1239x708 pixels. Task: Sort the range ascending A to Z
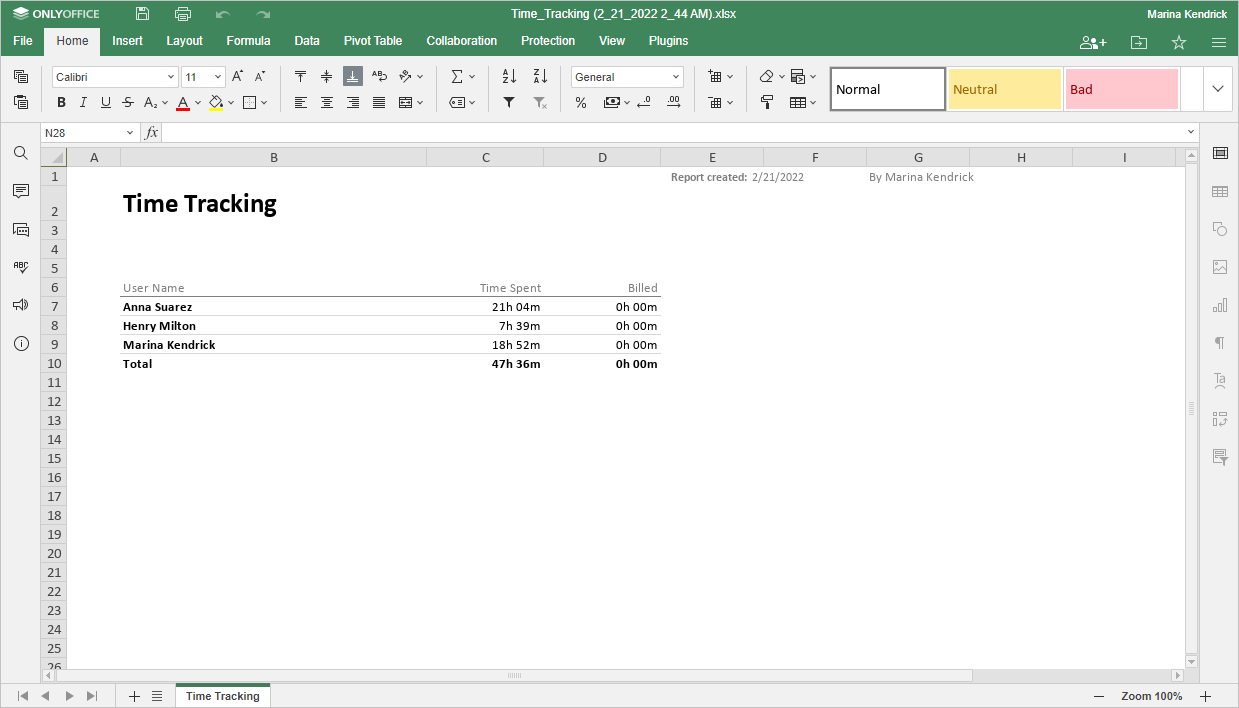pyautogui.click(x=509, y=75)
